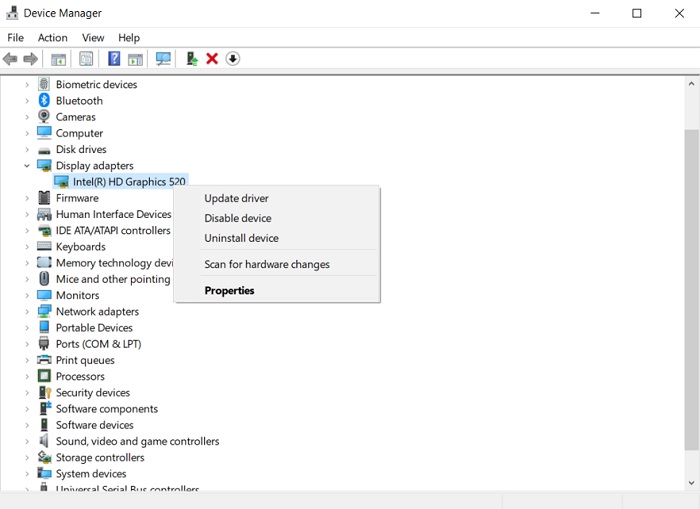
Task: Open the View menu
Action: click(93, 38)
